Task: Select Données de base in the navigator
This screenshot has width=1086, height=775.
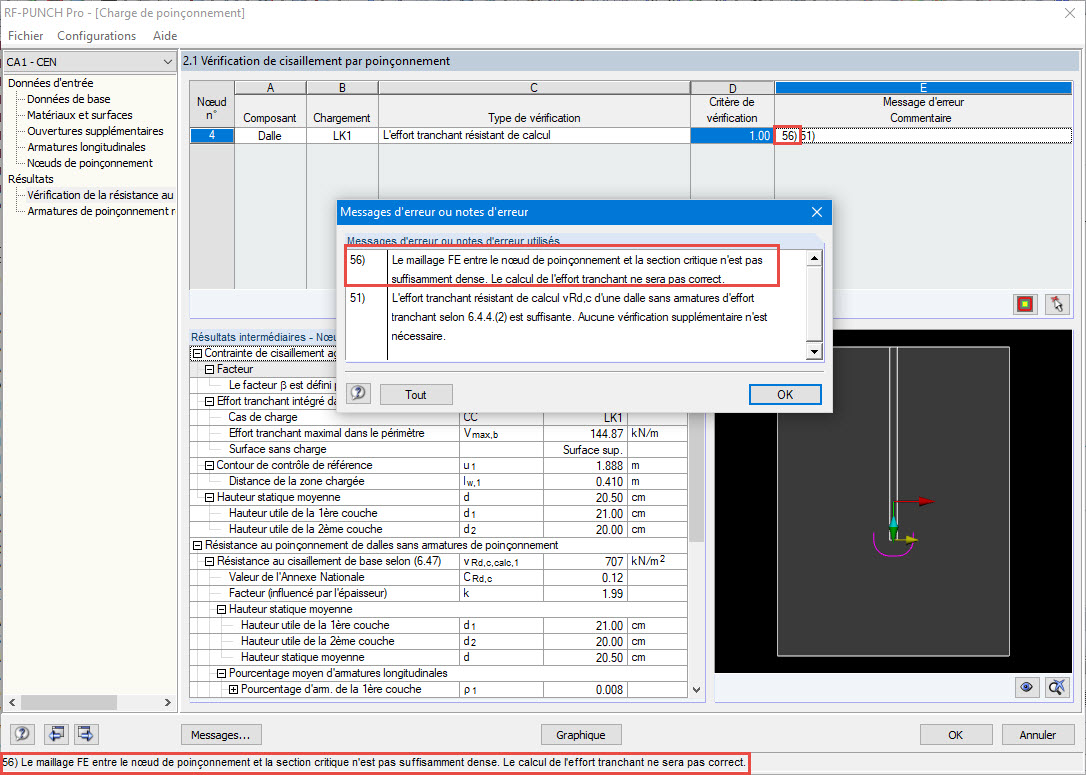Action: [x=69, y=99]
